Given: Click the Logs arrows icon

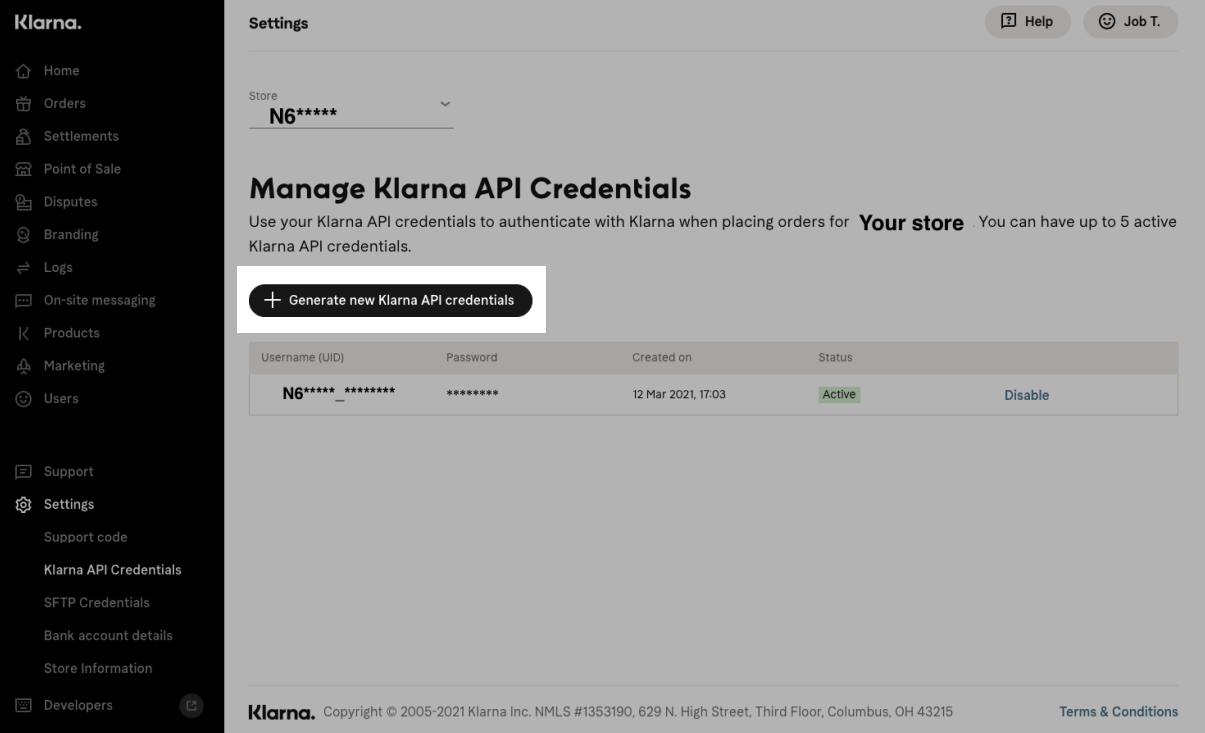Looking at the screenshot, I should click(x=23, y=268).
